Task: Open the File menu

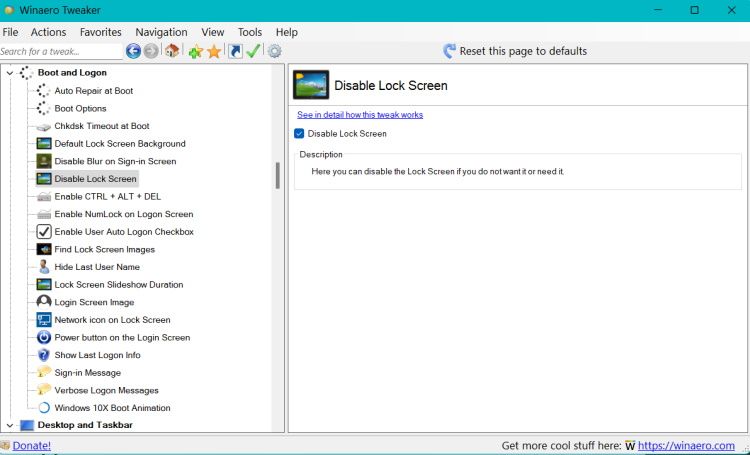Action: 10,32
